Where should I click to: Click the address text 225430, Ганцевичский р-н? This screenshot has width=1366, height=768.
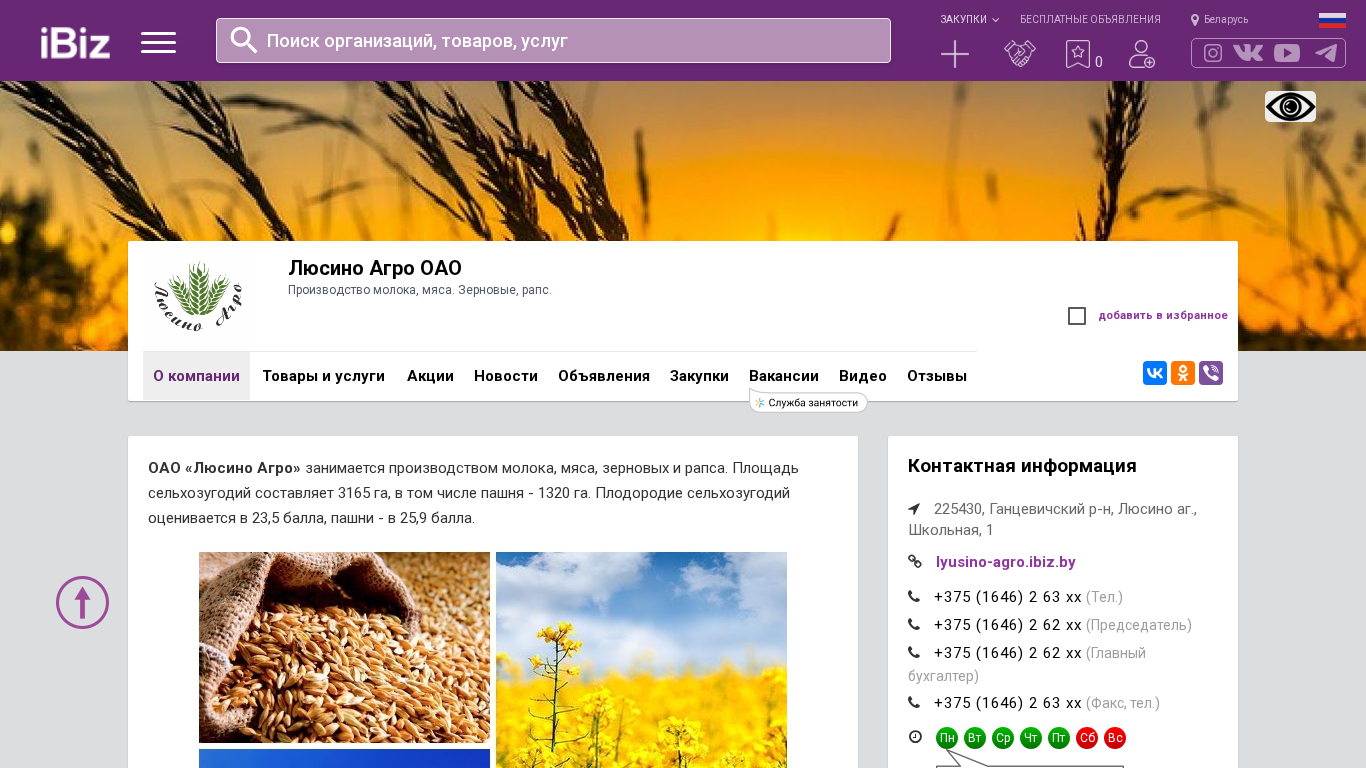tap(1052, 519)
